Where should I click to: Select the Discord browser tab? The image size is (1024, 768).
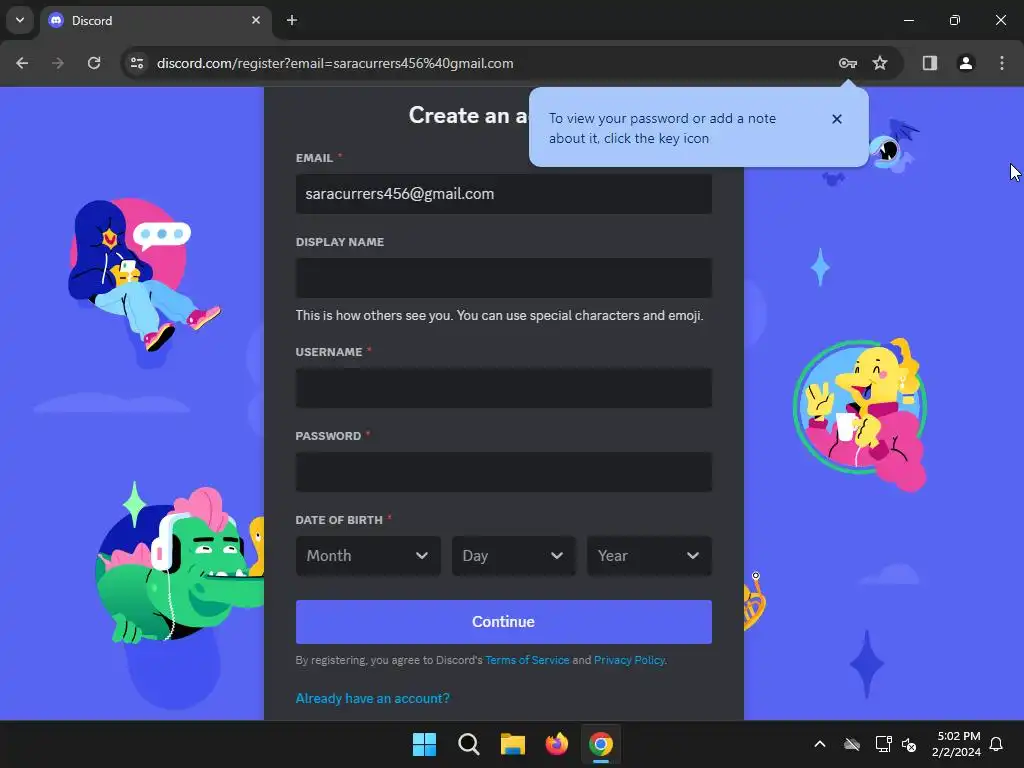(155, 20)
